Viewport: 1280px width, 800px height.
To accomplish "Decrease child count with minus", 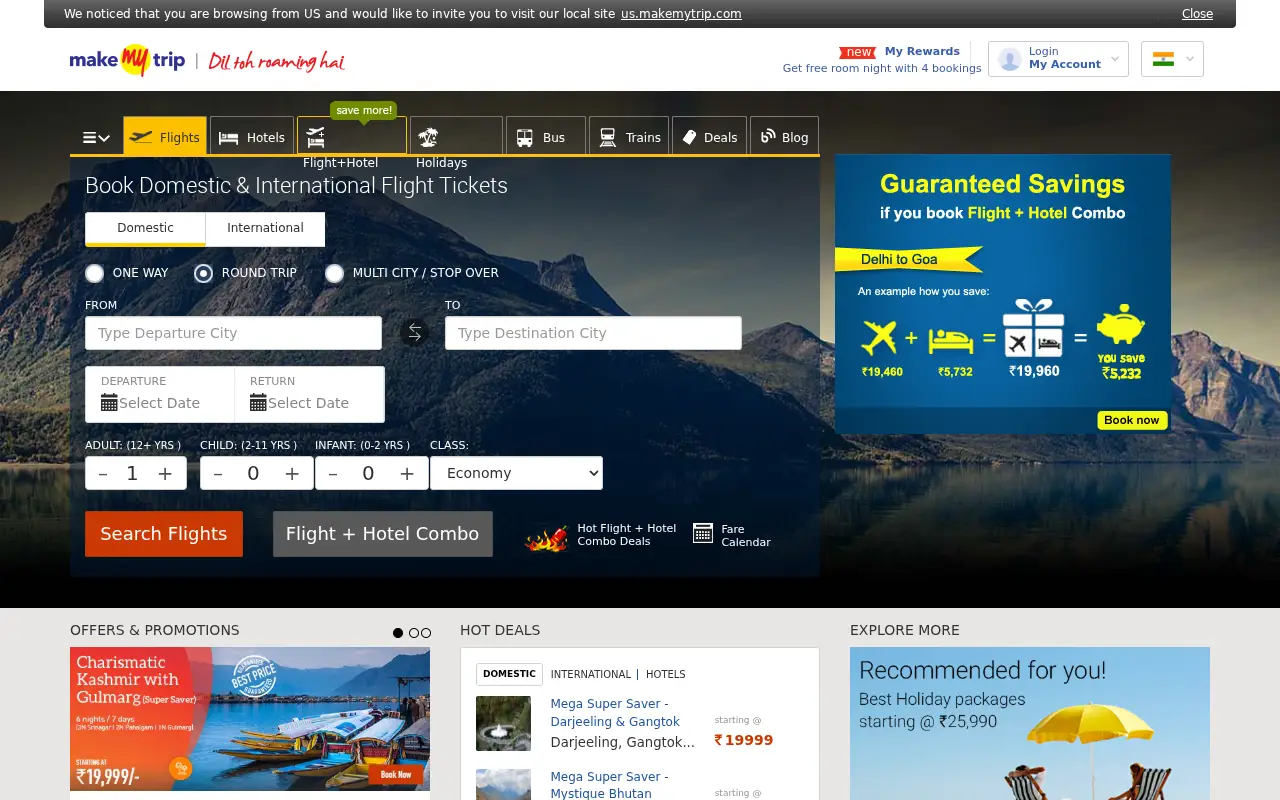I will coord(218,474).
